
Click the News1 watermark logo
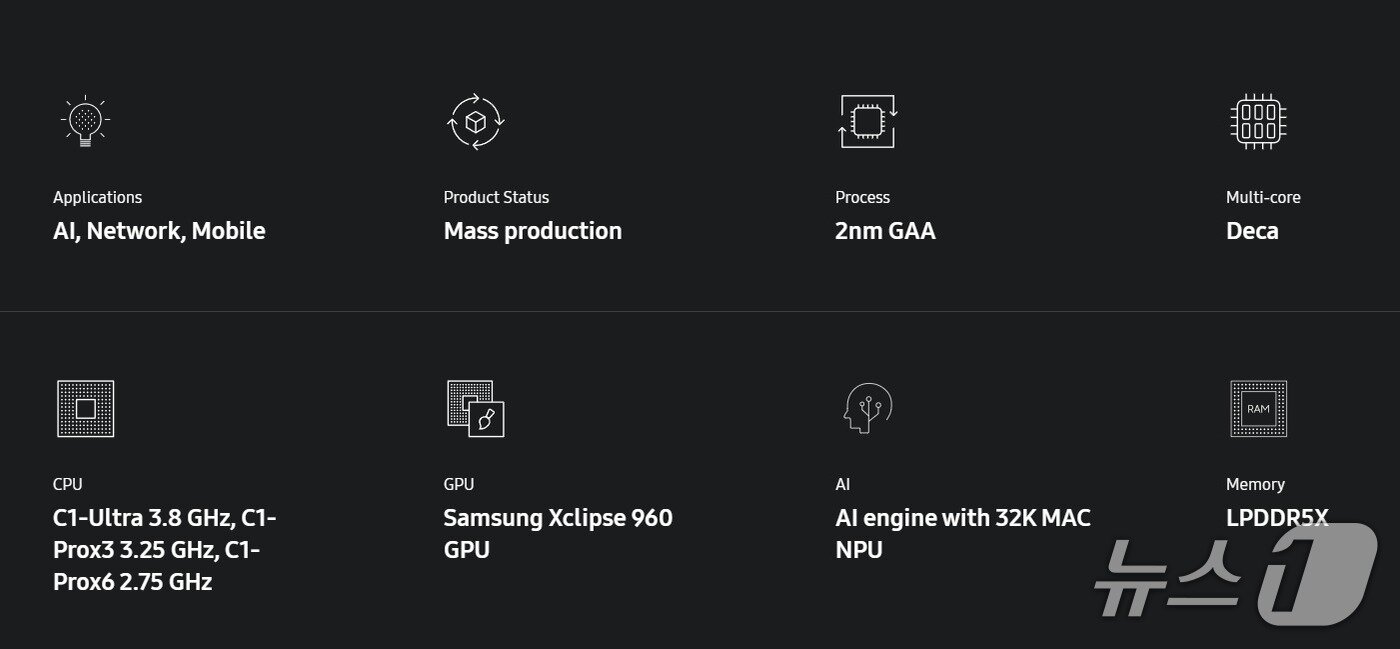tap(1235, 578)
